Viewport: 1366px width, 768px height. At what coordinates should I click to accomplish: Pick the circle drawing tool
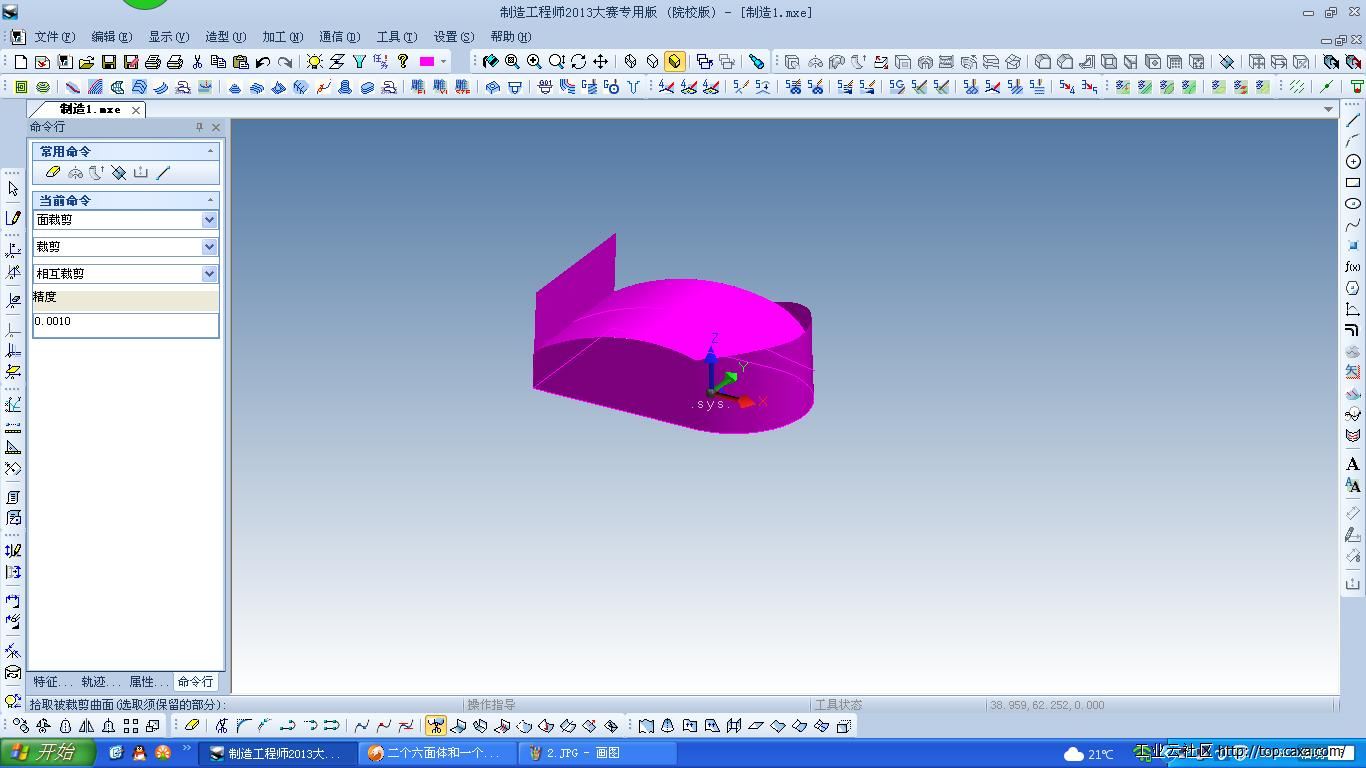(1353, 162)
